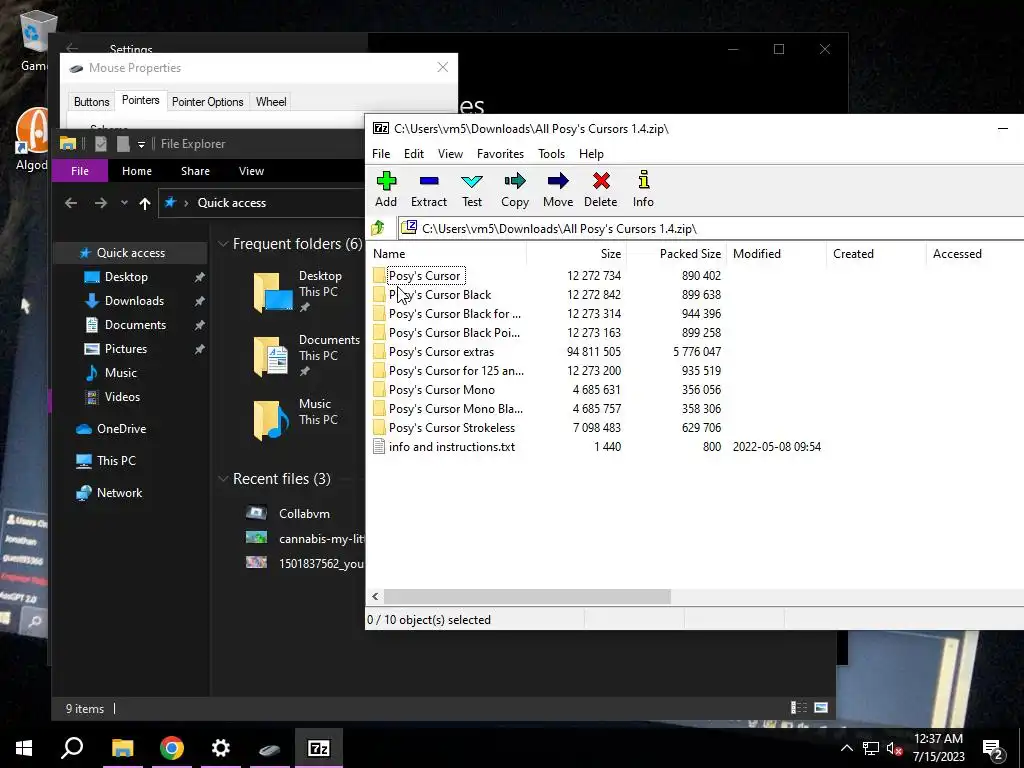1024x768 pixels.
Task: Sort 7-Zip list by Modified column
Action: (776, 254)
